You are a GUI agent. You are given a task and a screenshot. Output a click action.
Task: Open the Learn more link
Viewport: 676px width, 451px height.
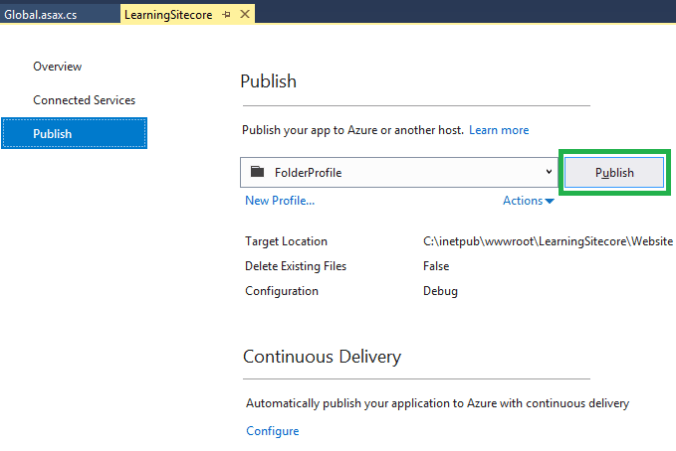point(499,130)
